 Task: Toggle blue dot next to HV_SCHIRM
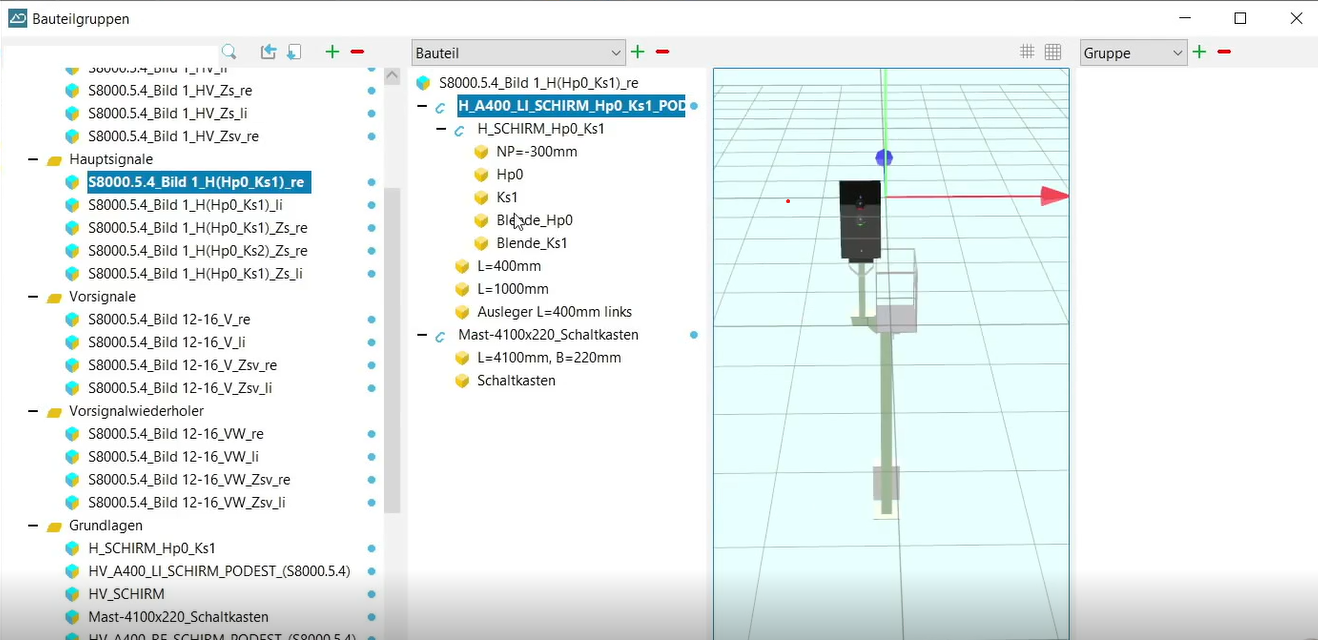(372, 594)
